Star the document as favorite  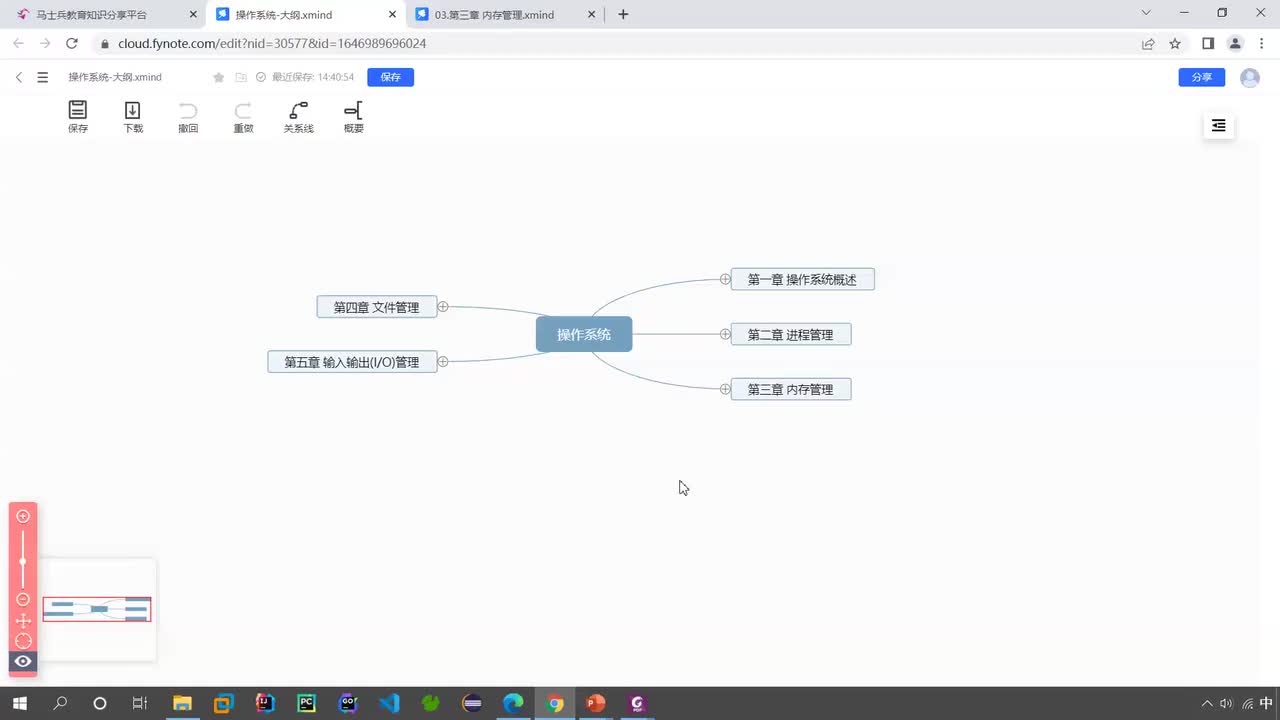pos(218,78)
